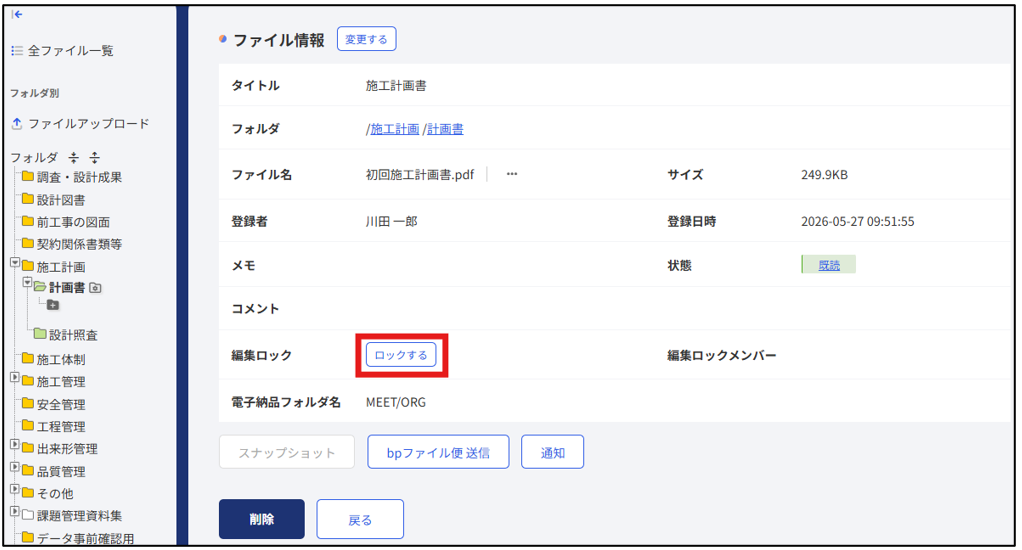Select the 施工計画 folder in the tree
Screen dimensions: 1022x550
point(53,267)
